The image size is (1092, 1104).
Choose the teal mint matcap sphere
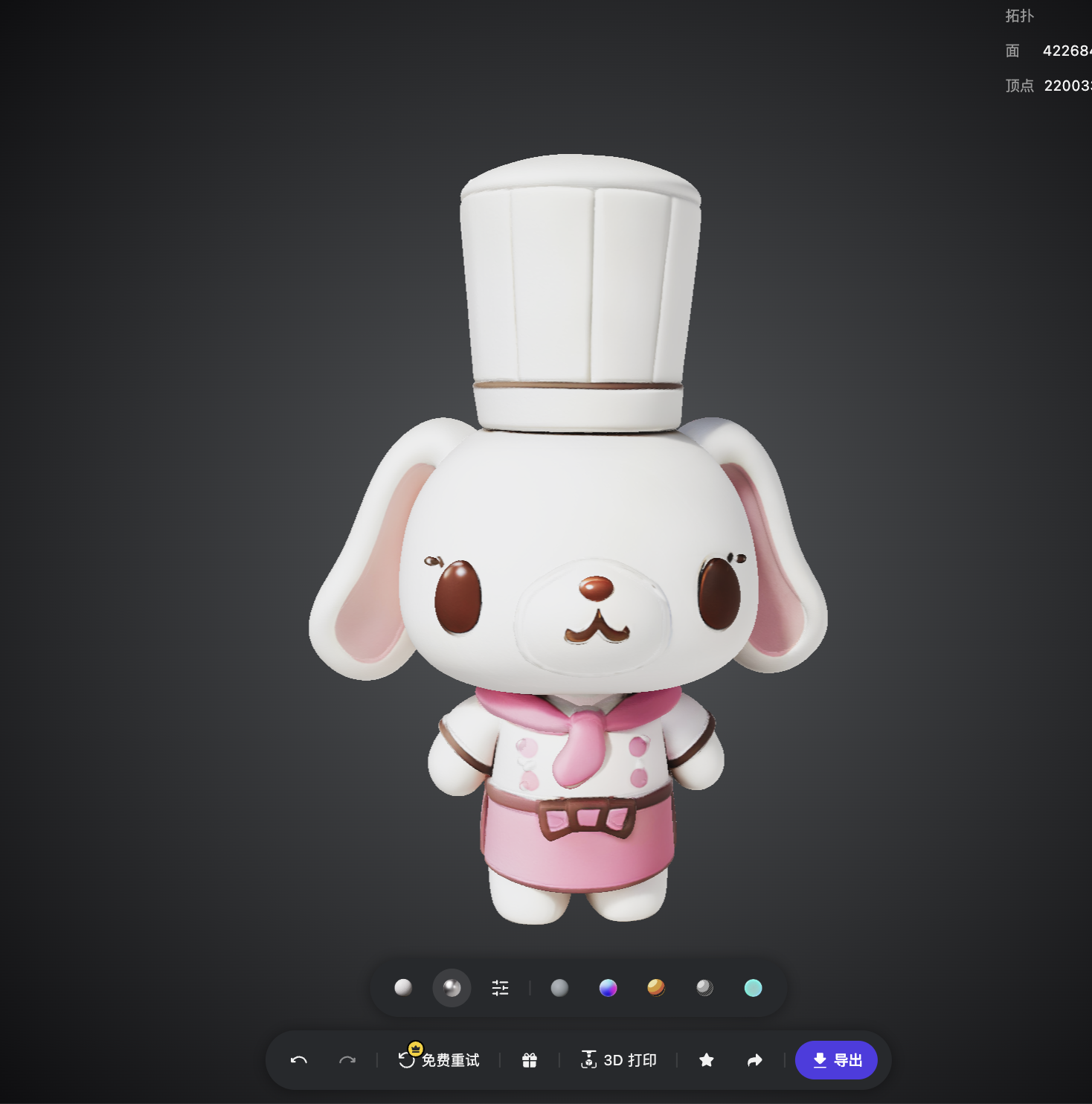click(x=753, y=987)
